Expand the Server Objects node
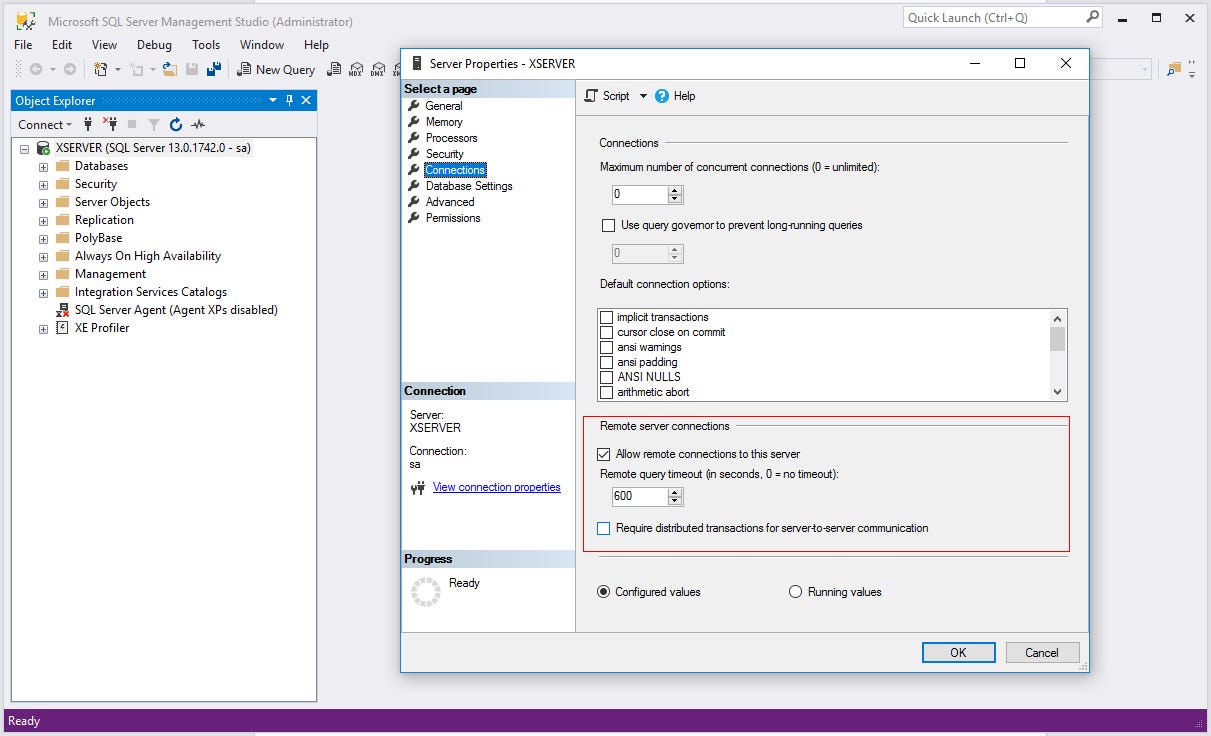Viewport: 1211px width, 736px height. pos(43,202)
